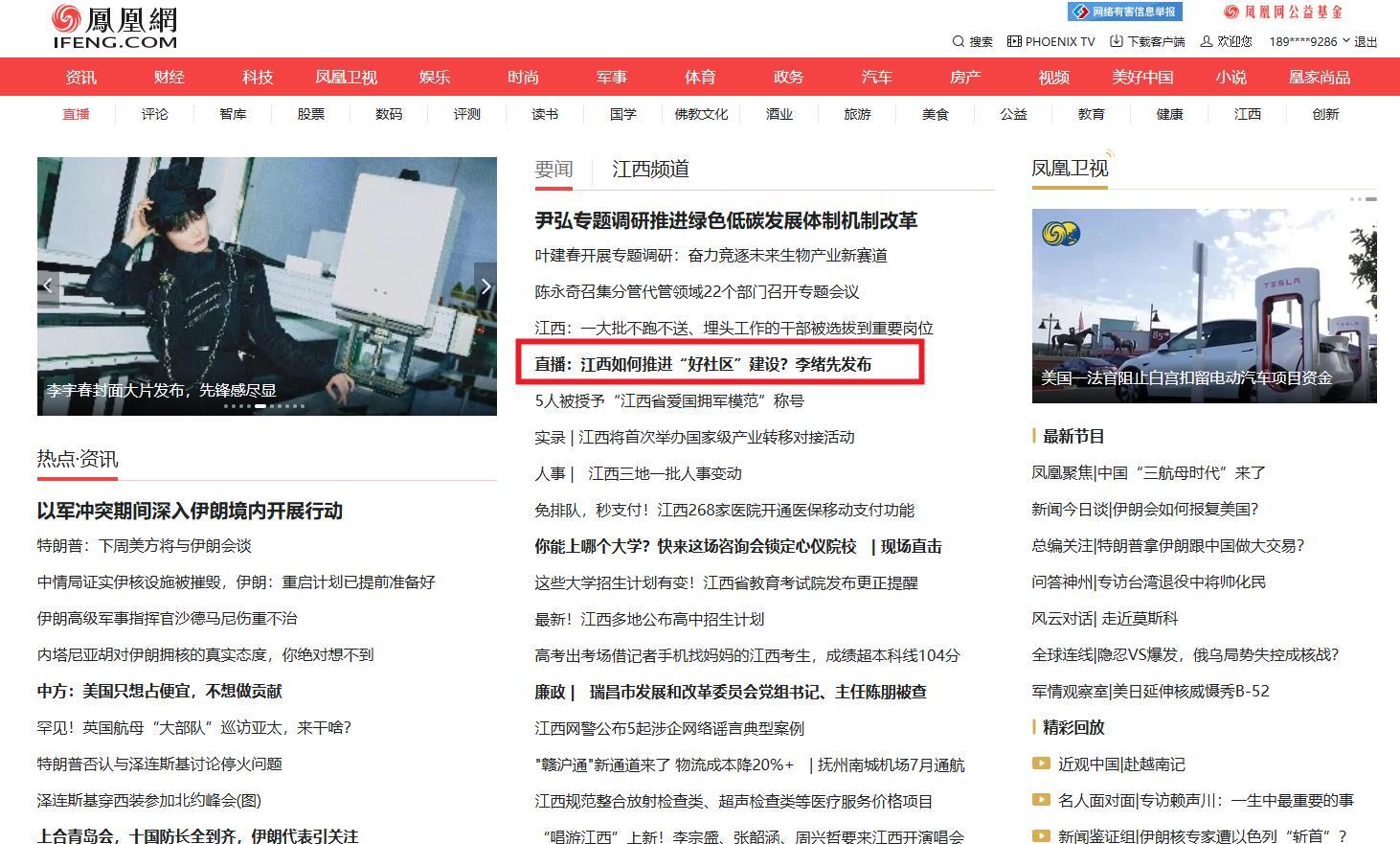This screenshot has width=1400, height=844.
Task: Open live link 江西如何推进“好社区”建设
Action: pyautogui.click(x=703, y=364)
